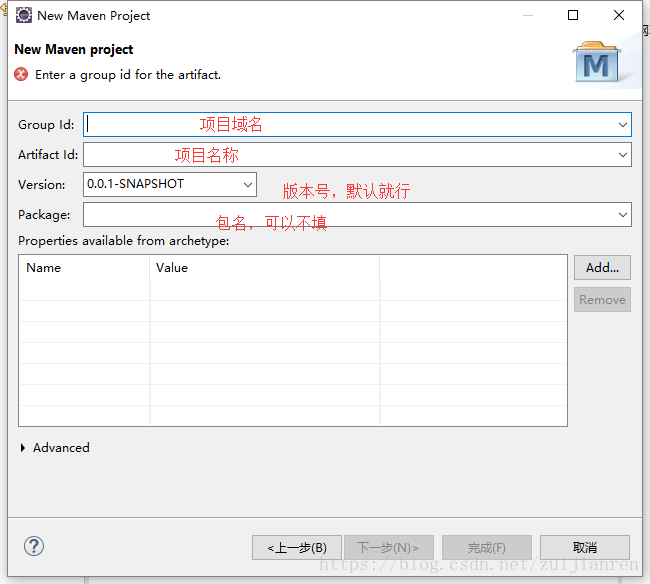
Task: Maximize the New Maven Project window
Action: [573, 15]
